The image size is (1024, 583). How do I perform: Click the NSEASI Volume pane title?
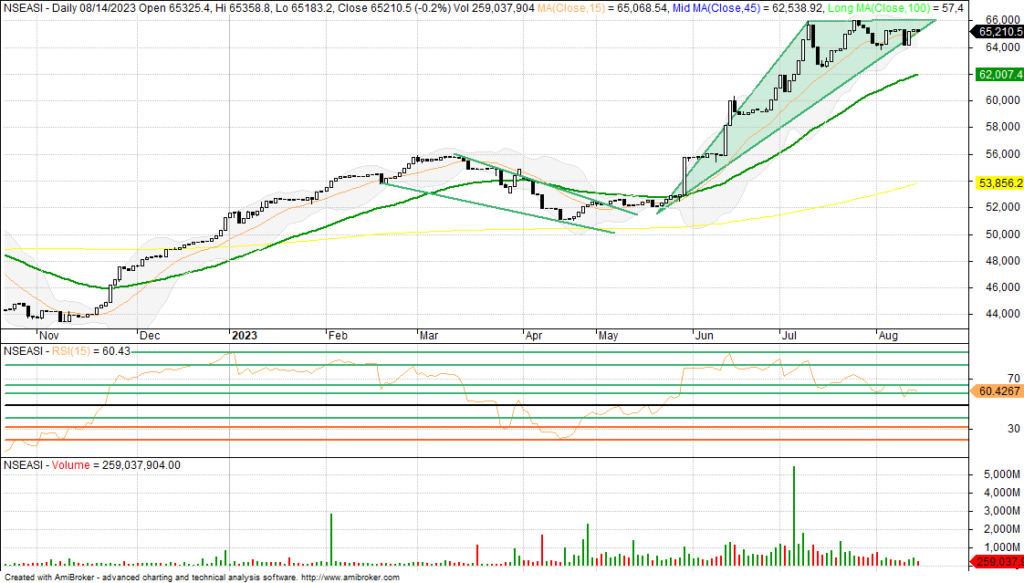(92, 465)
